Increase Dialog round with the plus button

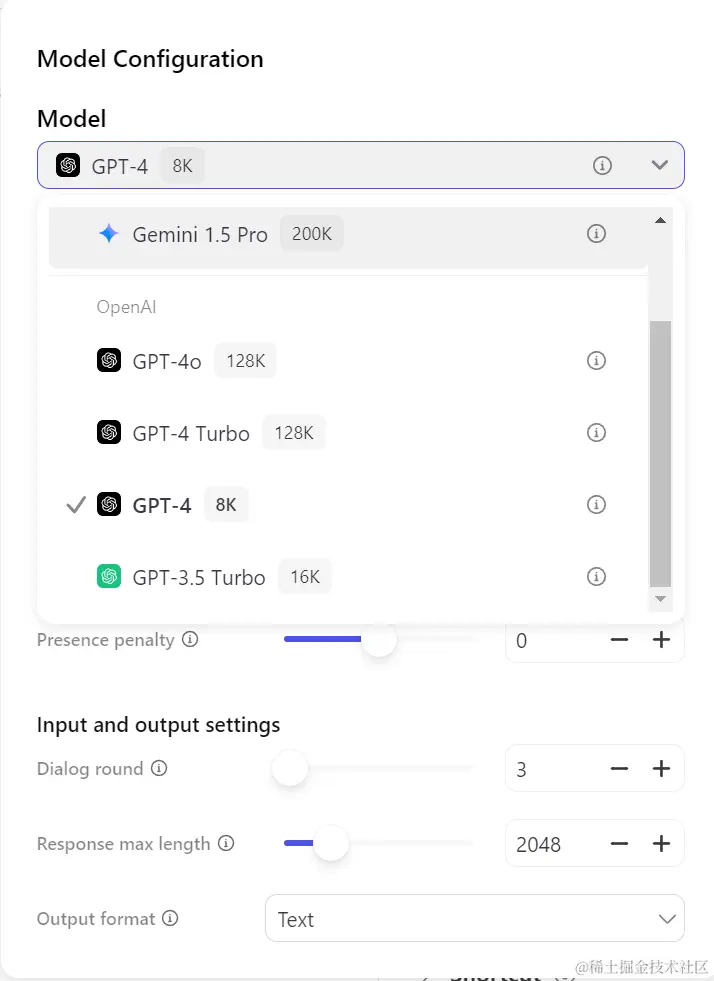coord(661,768)
